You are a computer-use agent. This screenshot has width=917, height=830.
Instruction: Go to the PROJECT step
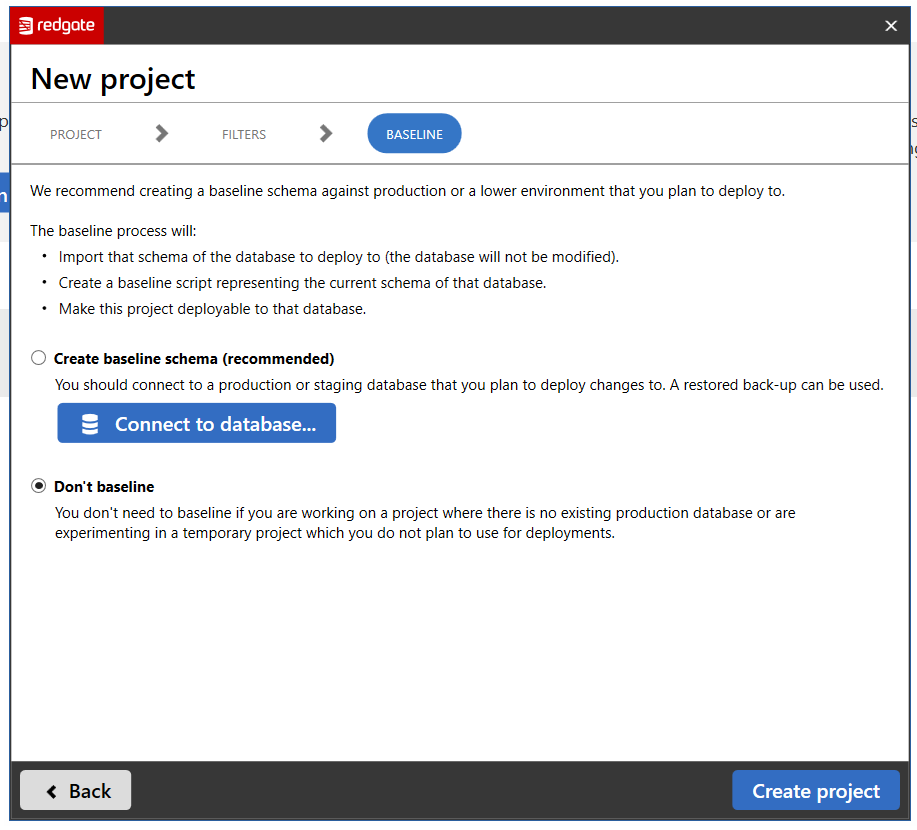[x=76, y=134]
